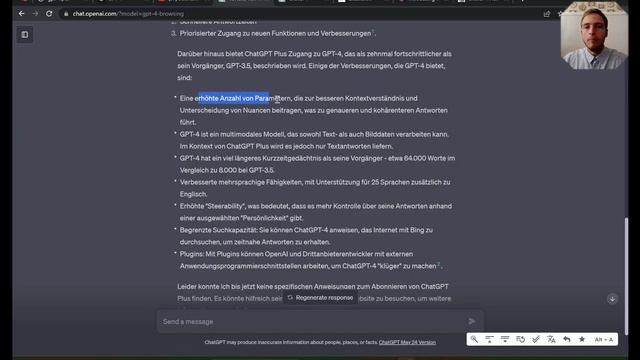Jump to bottom with the down-arrow button
Viewport: 640px width, 360px height.
(x=612, y=299)
